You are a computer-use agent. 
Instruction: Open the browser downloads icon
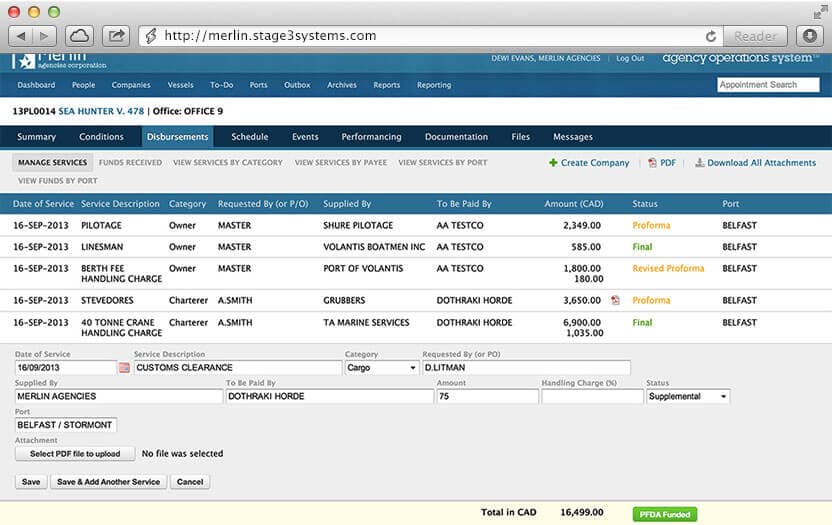[809, 35]
